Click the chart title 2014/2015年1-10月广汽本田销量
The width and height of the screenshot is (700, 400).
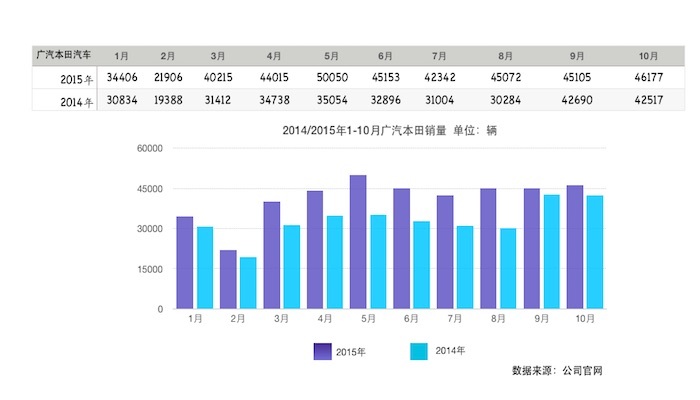coord(364,131)
